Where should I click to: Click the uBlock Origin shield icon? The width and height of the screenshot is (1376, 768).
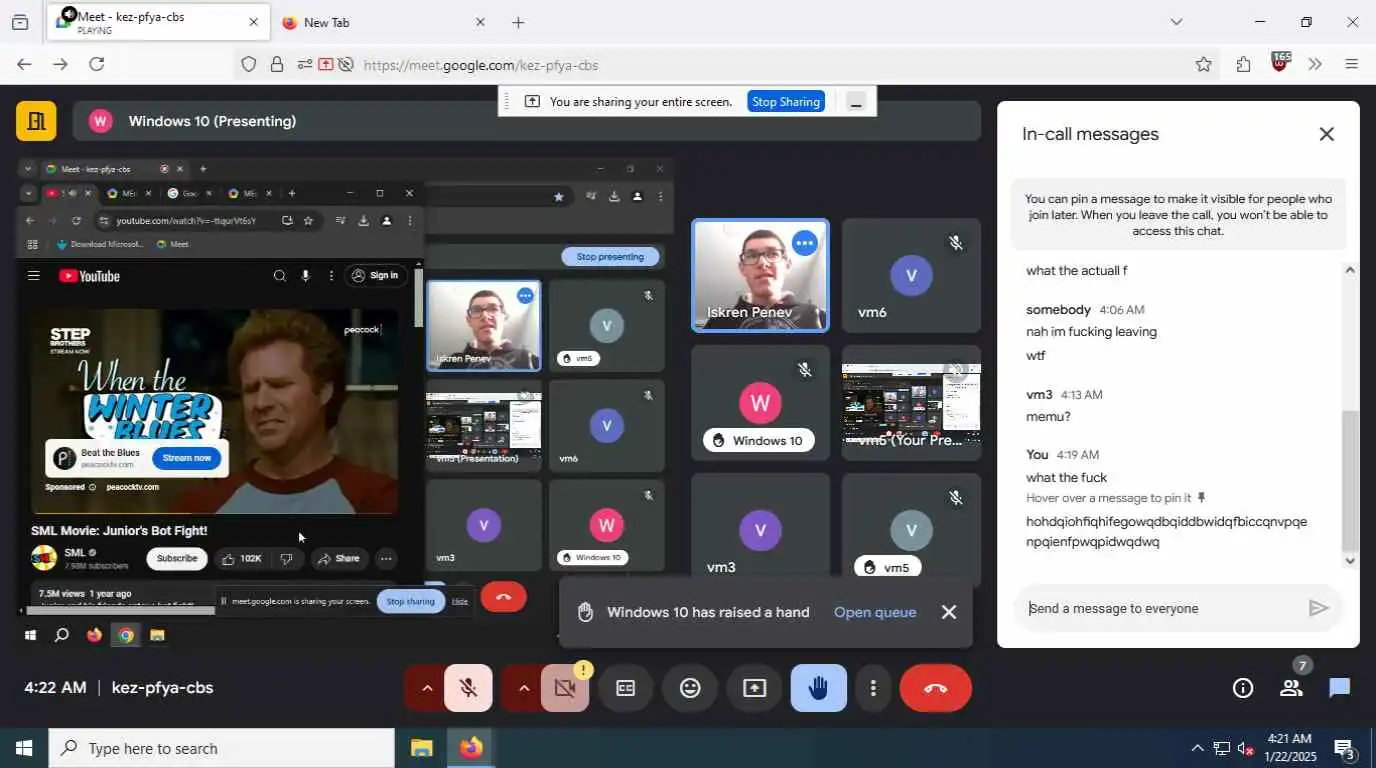point(1280,63)
